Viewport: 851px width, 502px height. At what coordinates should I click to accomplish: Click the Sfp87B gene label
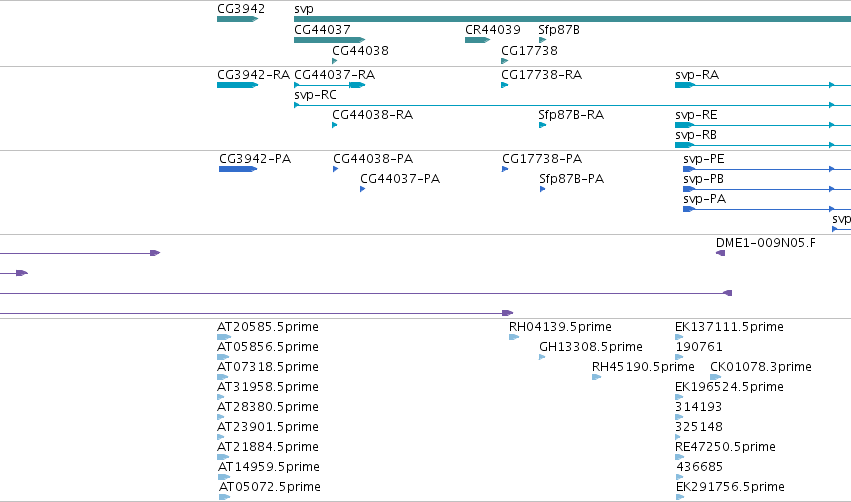(559, 30)
